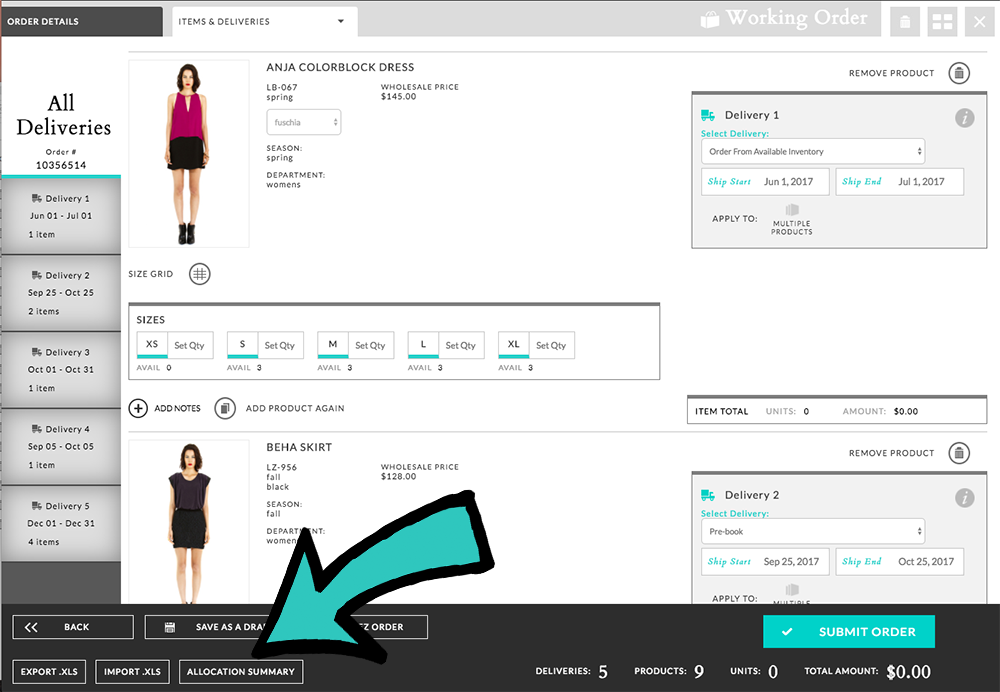Click the Products count 9
This screenshot has height=692, width=1000.
pos(699,672)
